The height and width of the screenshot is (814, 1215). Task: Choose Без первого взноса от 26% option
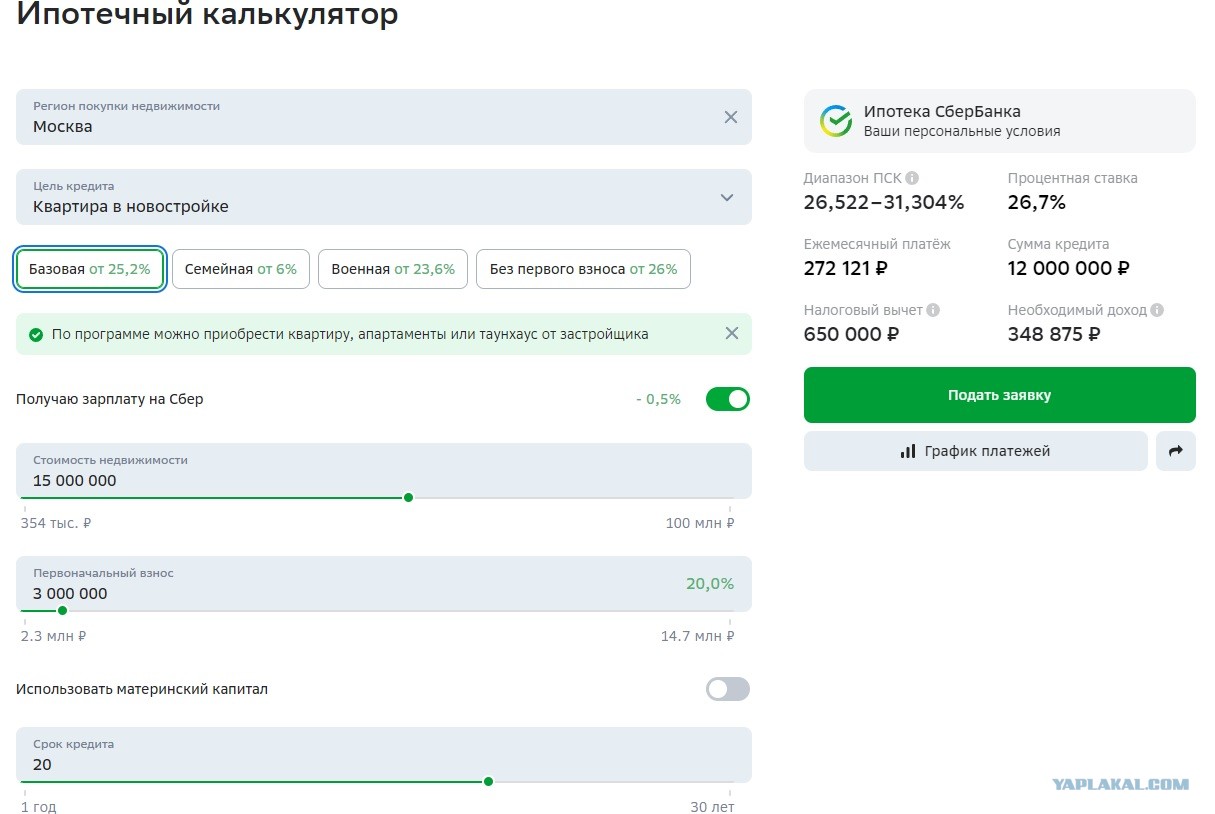click(583, 269)
